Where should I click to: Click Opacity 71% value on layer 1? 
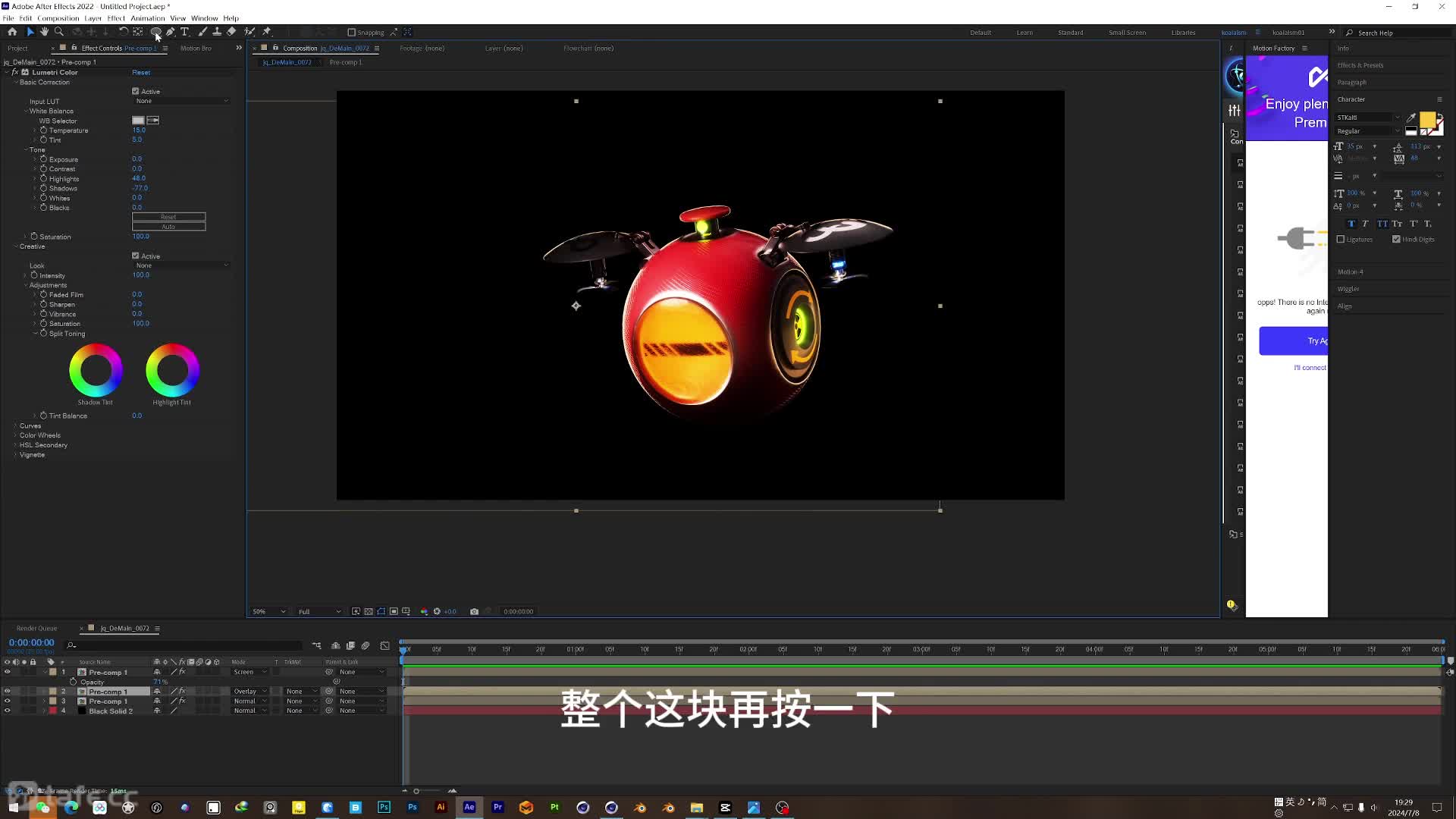pyautogui.click(x=161, y=682)
